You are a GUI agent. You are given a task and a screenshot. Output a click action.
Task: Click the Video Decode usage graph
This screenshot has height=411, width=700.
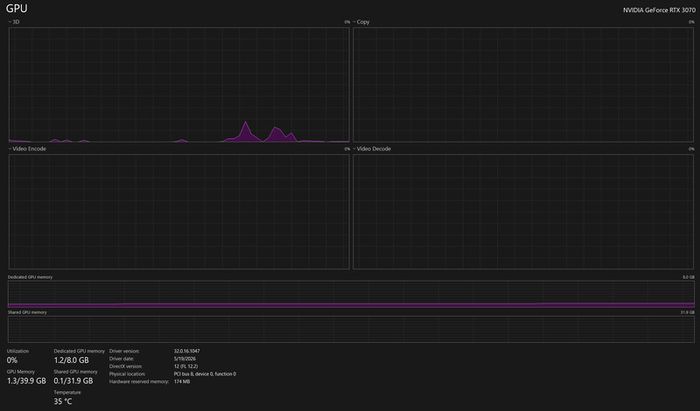(523, 212)
